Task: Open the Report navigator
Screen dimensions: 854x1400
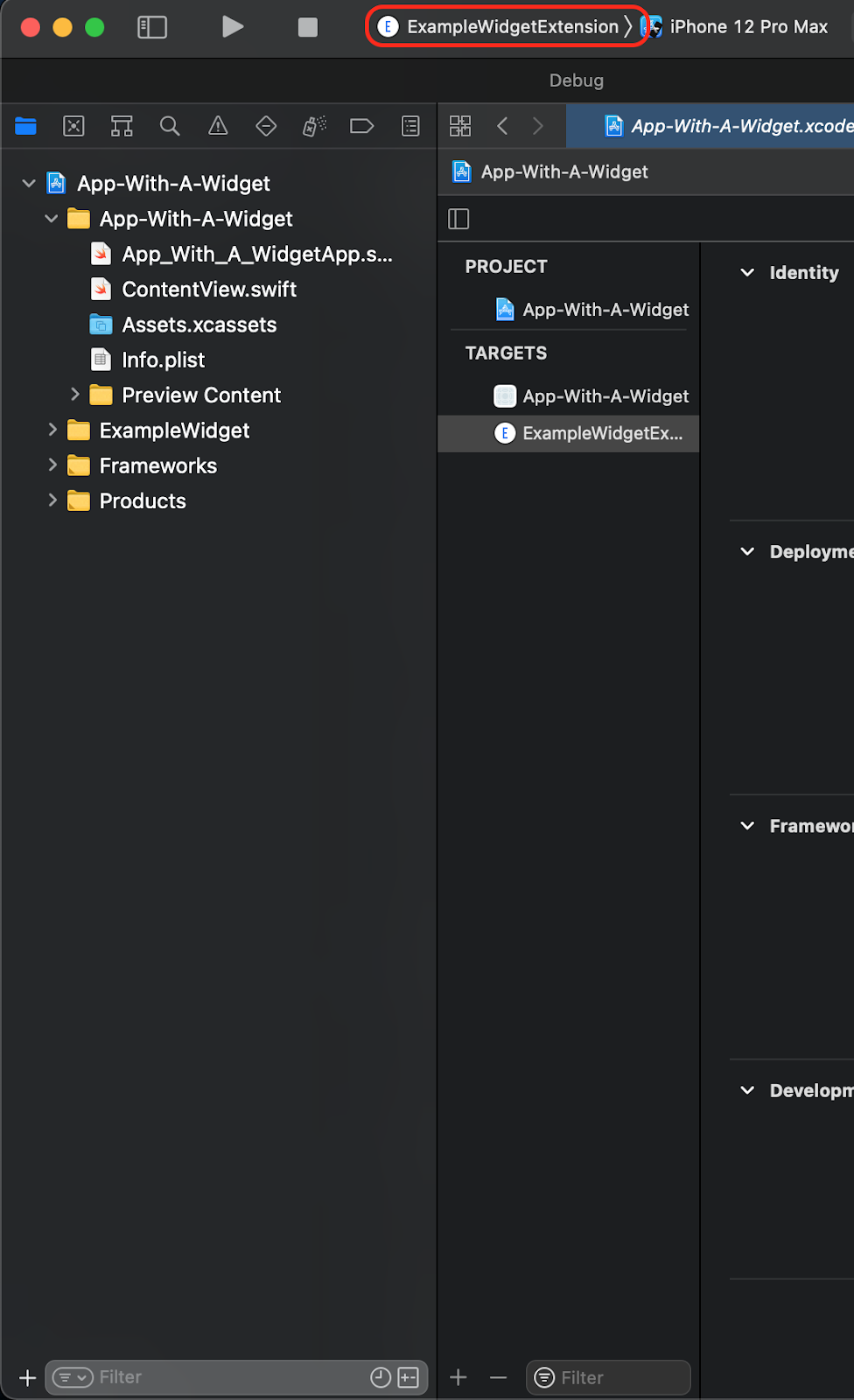Action: click(410, 126)
